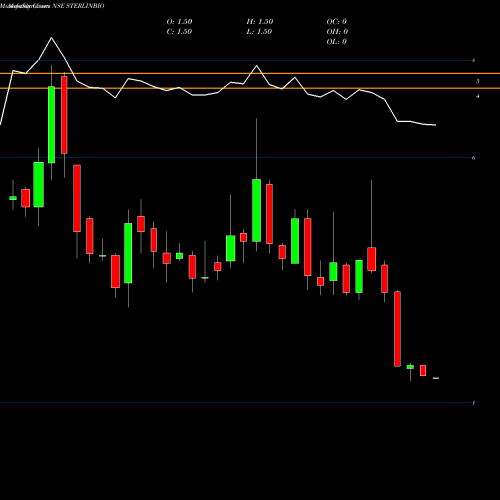Click the price axis label '8'
The width and height of the screenshot is (500, 500).
point(474,60)
